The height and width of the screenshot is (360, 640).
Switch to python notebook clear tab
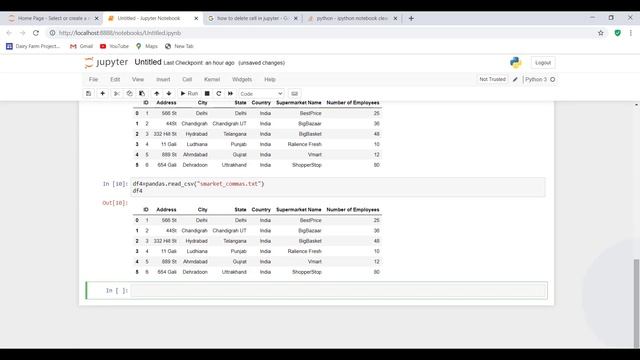[352, 18]
